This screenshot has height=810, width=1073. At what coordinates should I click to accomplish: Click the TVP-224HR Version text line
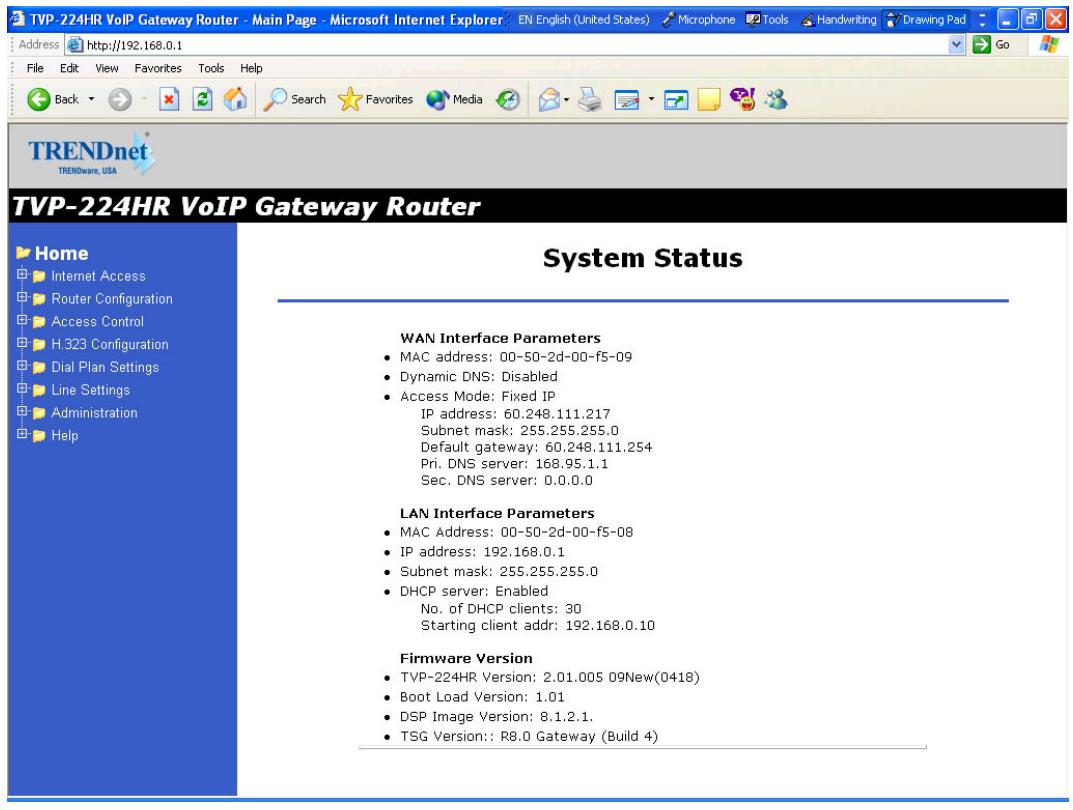[x=550, y=678]
